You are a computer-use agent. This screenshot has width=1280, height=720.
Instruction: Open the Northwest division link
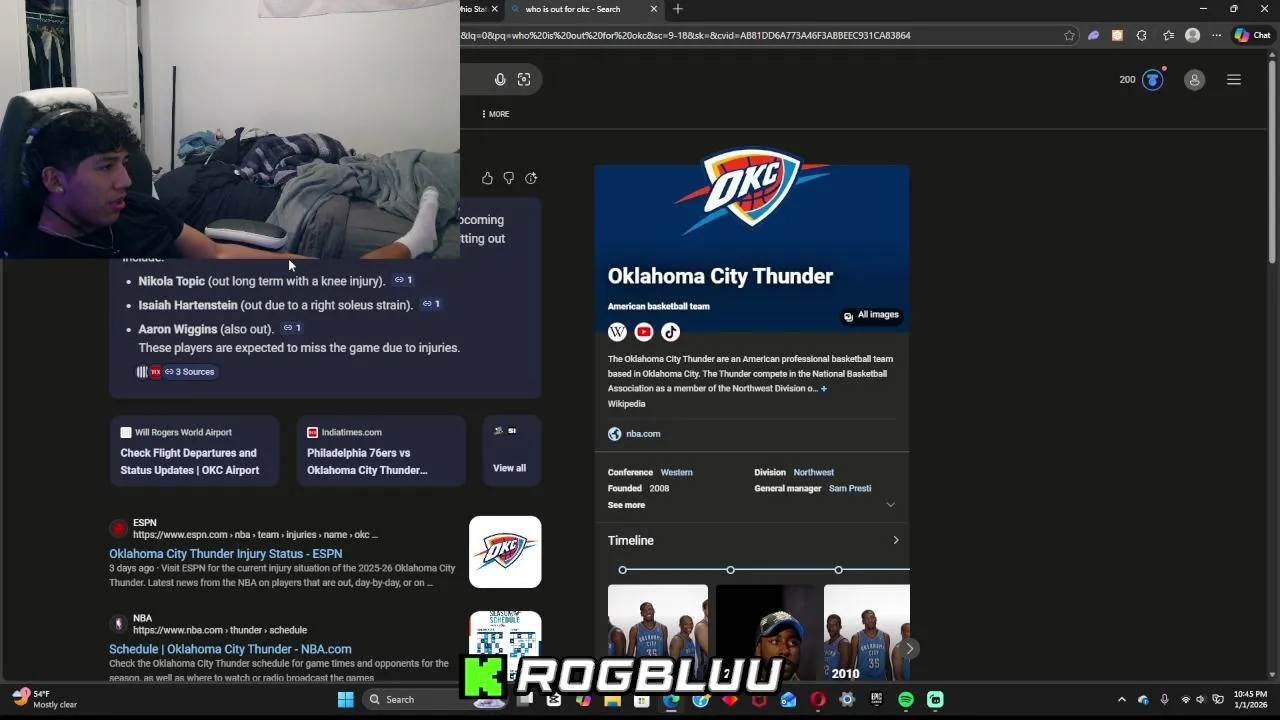click(813, 472)
